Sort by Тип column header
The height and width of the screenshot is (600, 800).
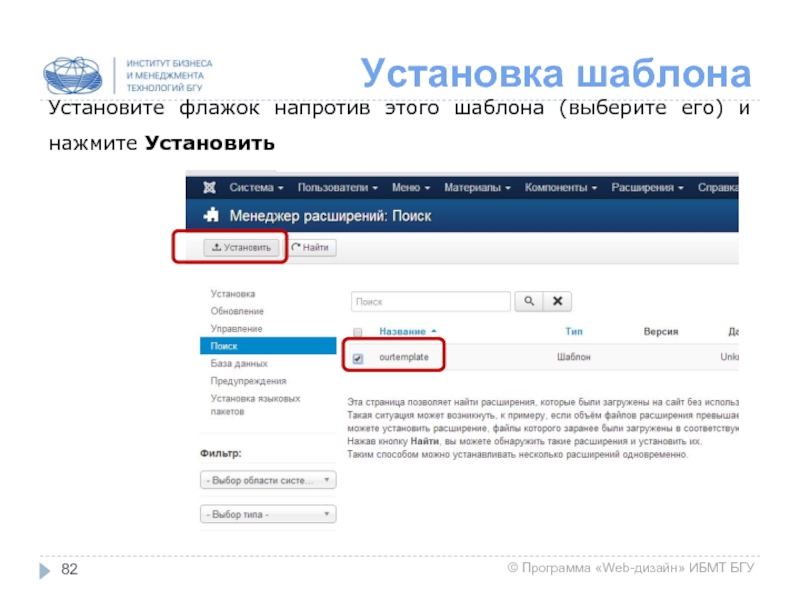(x=573, y=332)
